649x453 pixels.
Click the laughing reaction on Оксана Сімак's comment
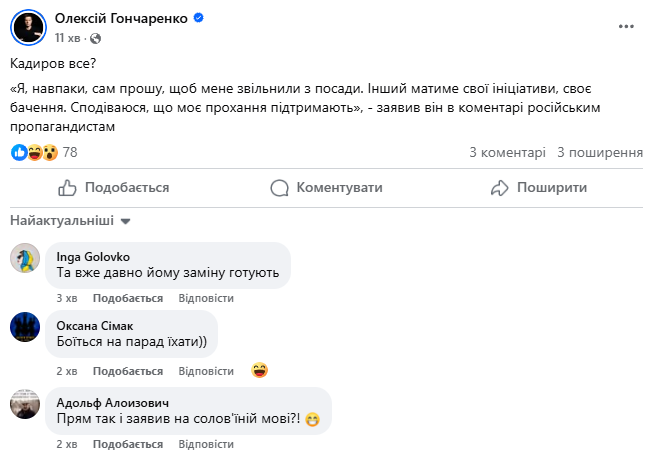click(x=259, y=370)
